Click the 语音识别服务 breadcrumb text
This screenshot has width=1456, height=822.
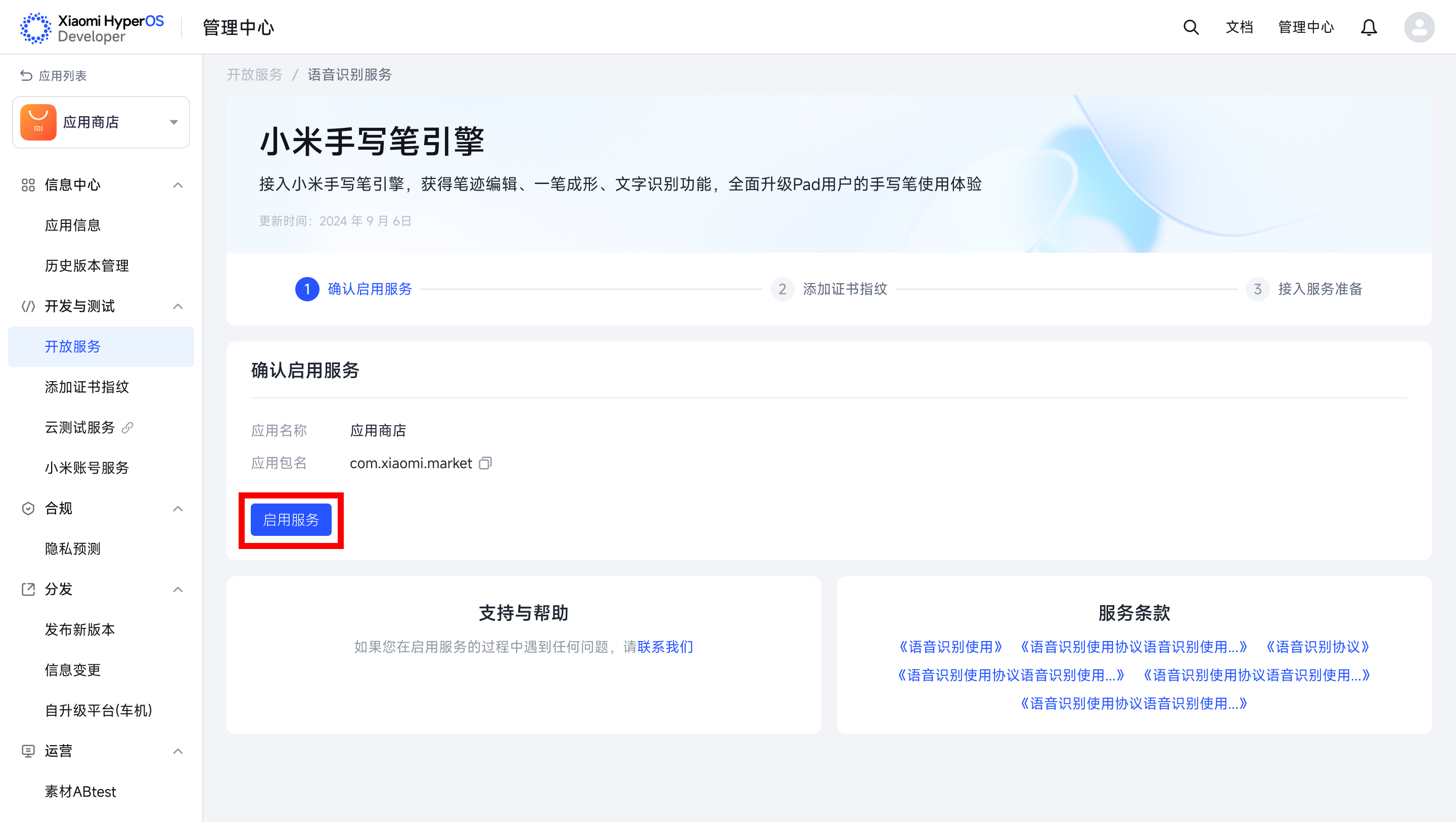tap(350, 75)
